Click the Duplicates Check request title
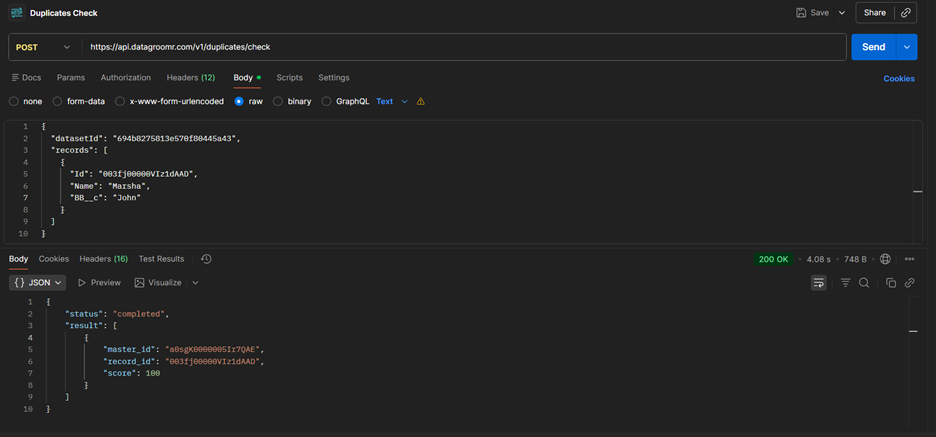936x437 pixels. pos(64,13)
